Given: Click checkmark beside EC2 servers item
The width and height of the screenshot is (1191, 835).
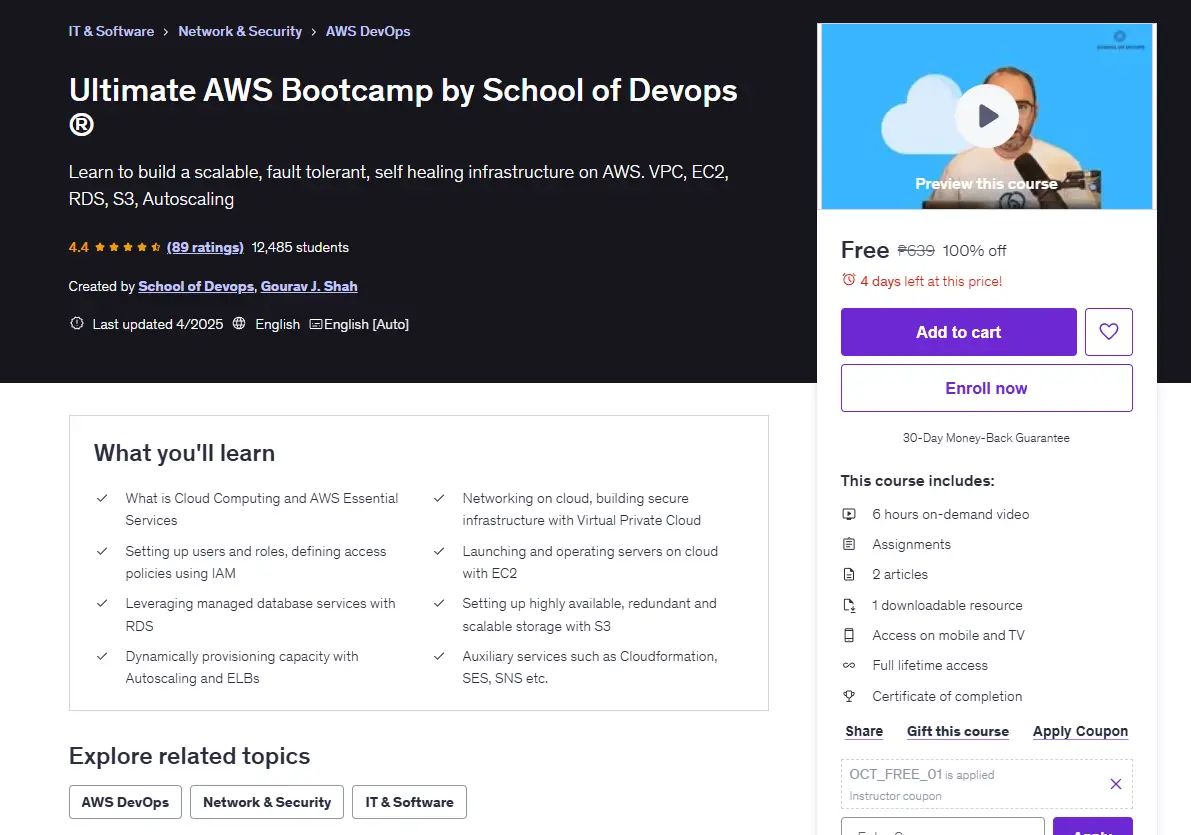Looking at the screenshot, I should pyautogui.click(x=439, y=552).
